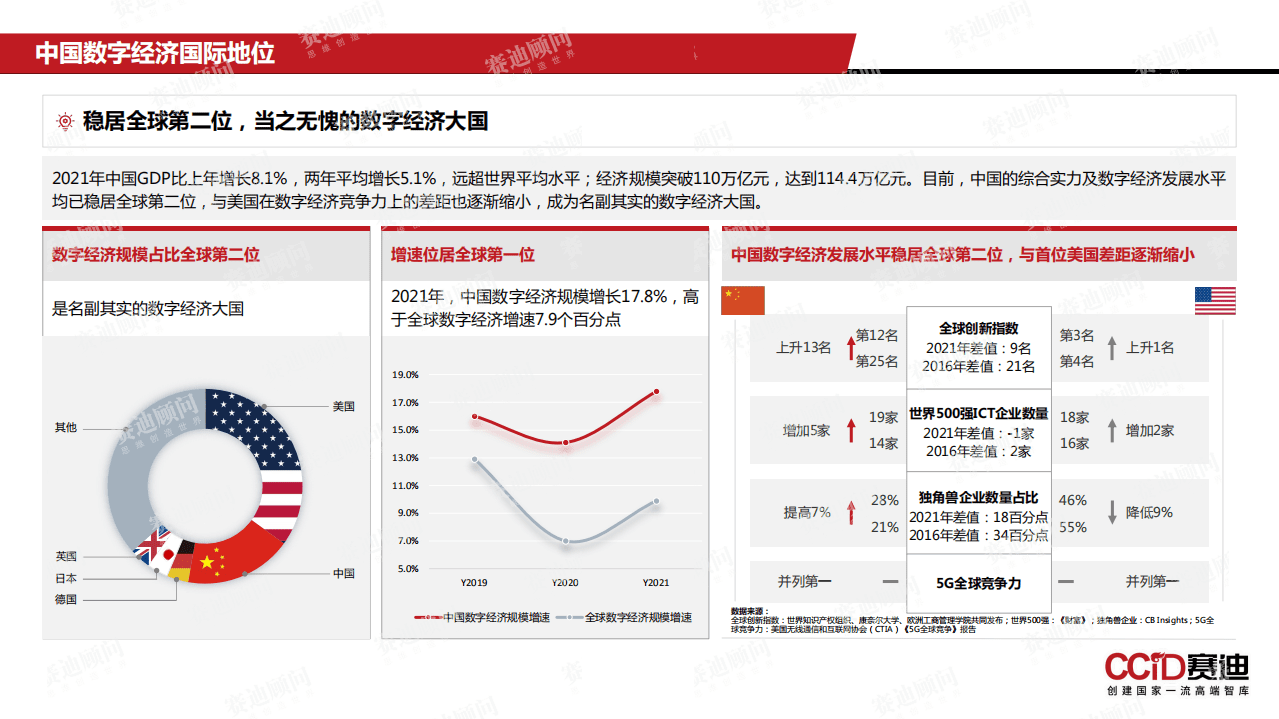Viewport: 1279px width, 719px height.
Task: Click the American flag icon in the comparison panel
Action: pyautogui.click(x=1213, y=299)
